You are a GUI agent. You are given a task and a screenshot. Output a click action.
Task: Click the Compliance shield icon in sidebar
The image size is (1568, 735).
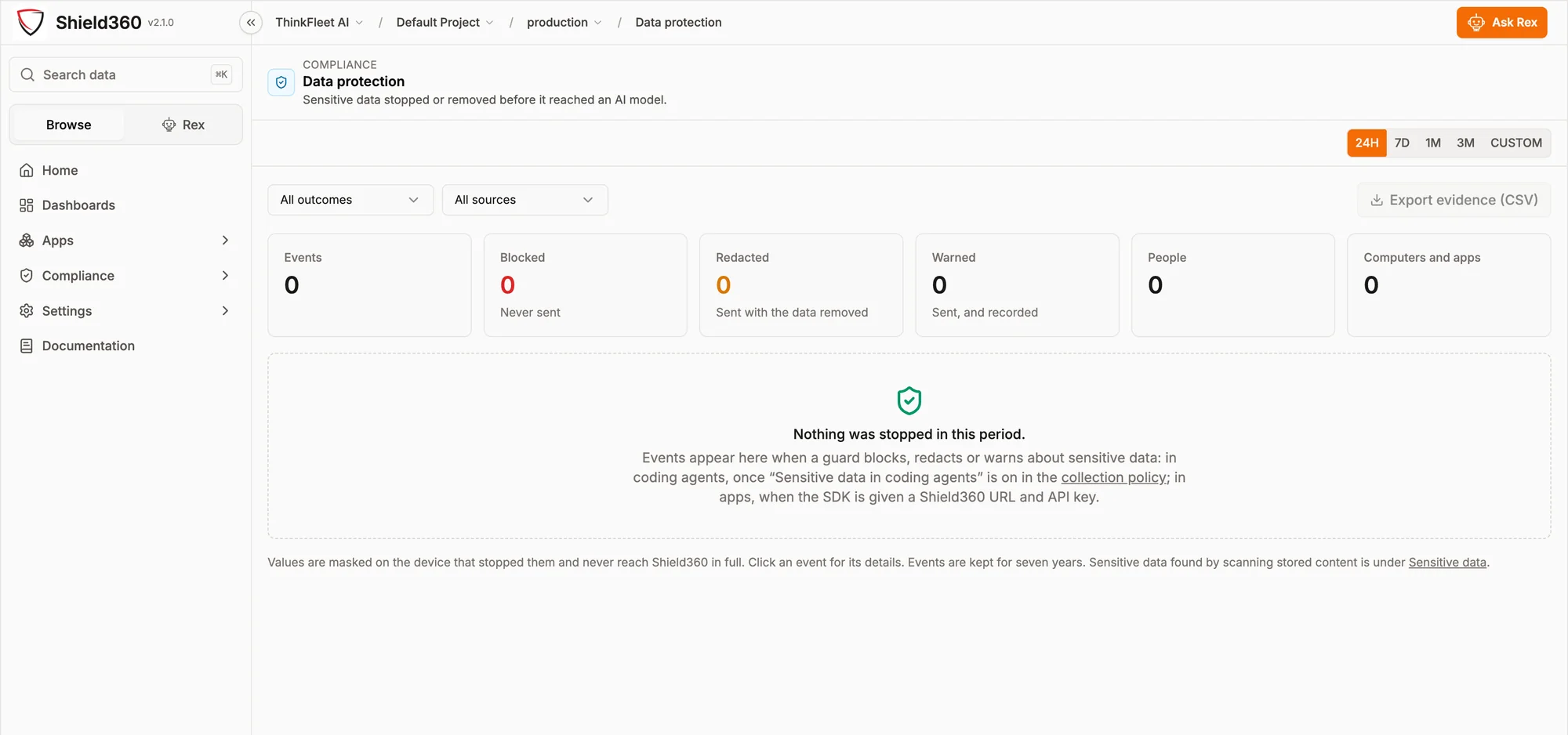click(x=27, y=276)
